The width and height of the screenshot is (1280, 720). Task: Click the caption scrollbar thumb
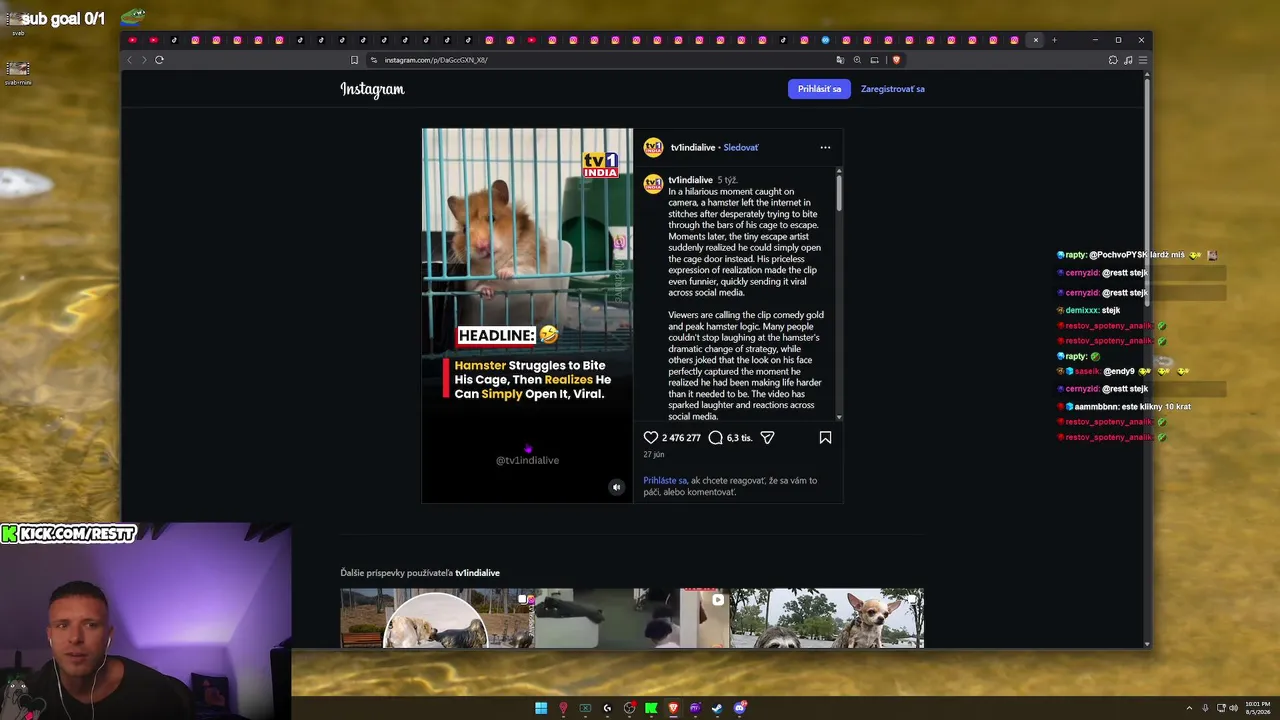click(839, 193)
